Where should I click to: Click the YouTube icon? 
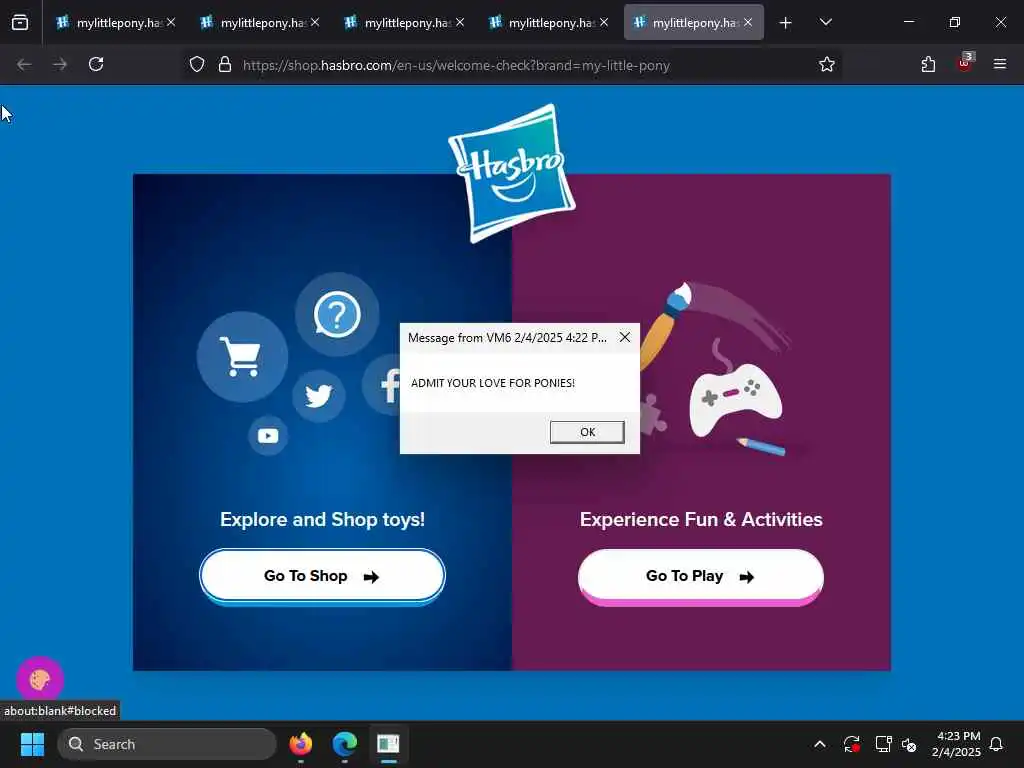268,436
